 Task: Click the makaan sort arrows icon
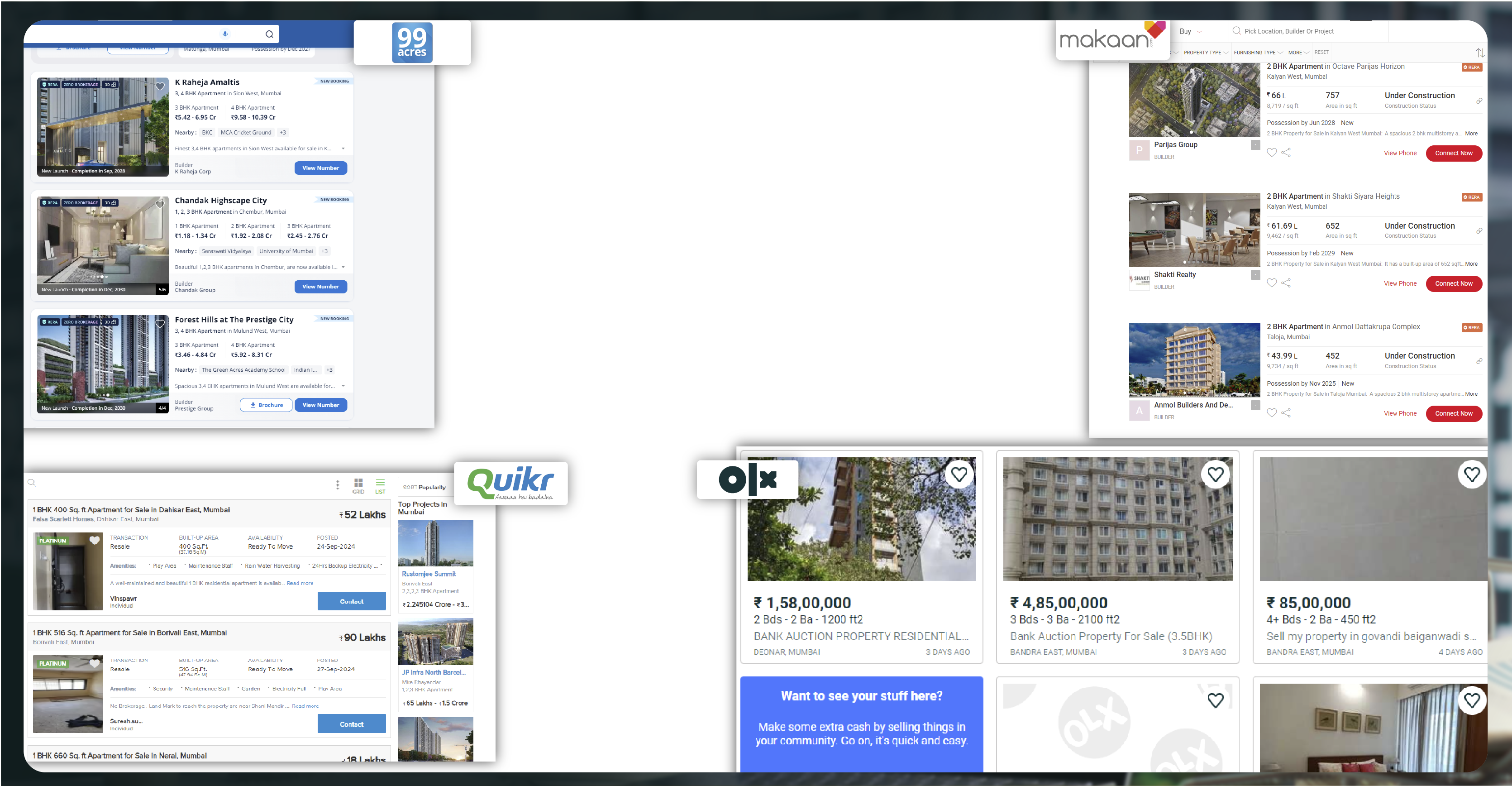point(1480,53)
